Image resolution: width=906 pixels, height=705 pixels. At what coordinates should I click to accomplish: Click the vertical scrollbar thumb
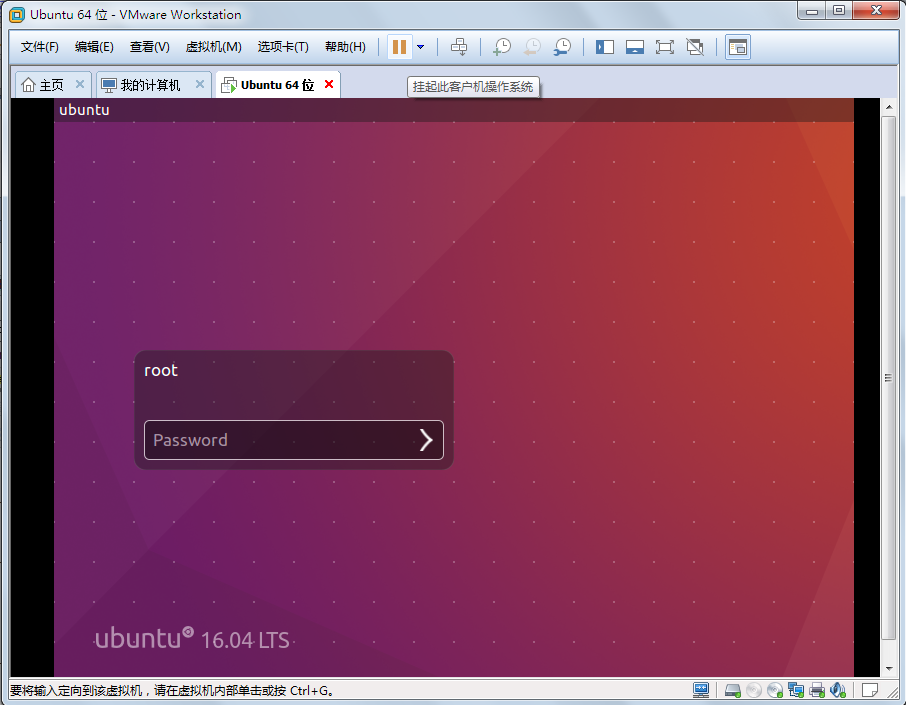coord(889,378)
